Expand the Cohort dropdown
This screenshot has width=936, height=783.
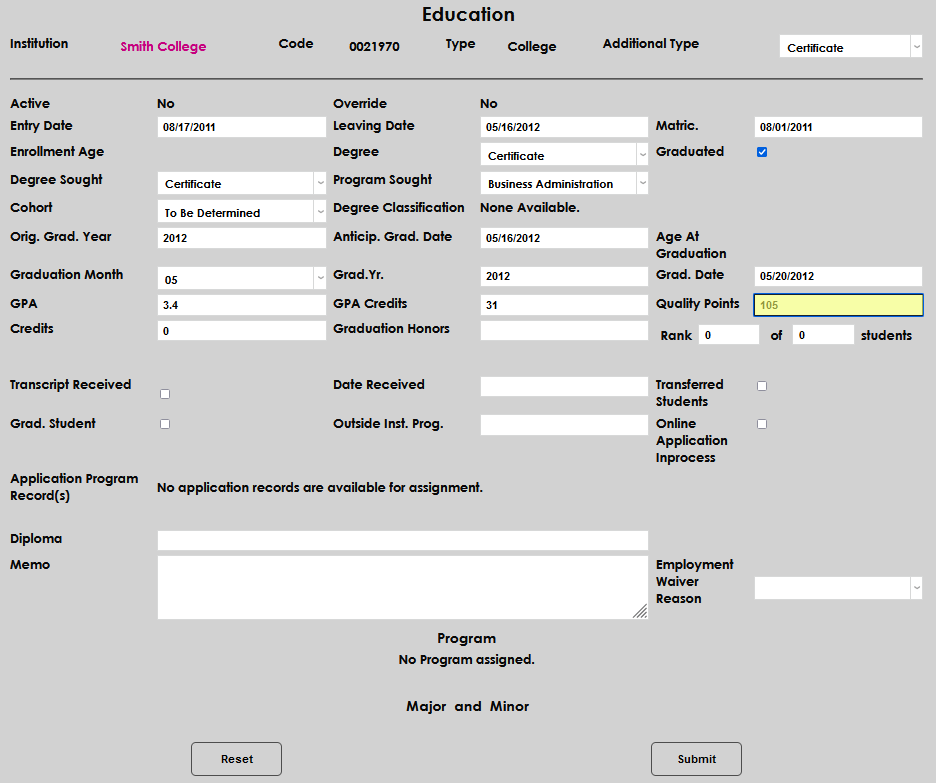click(241, 212)
